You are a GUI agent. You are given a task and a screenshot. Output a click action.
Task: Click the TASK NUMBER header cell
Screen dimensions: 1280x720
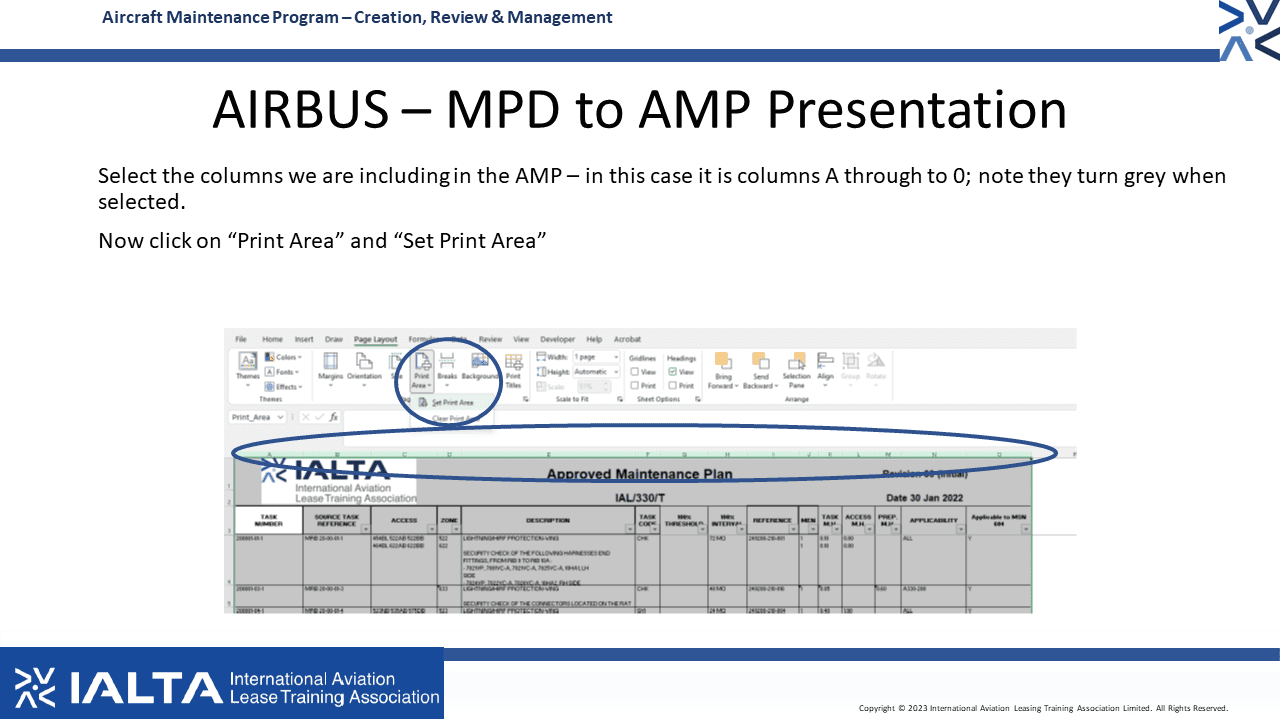[x=268, y=520]
